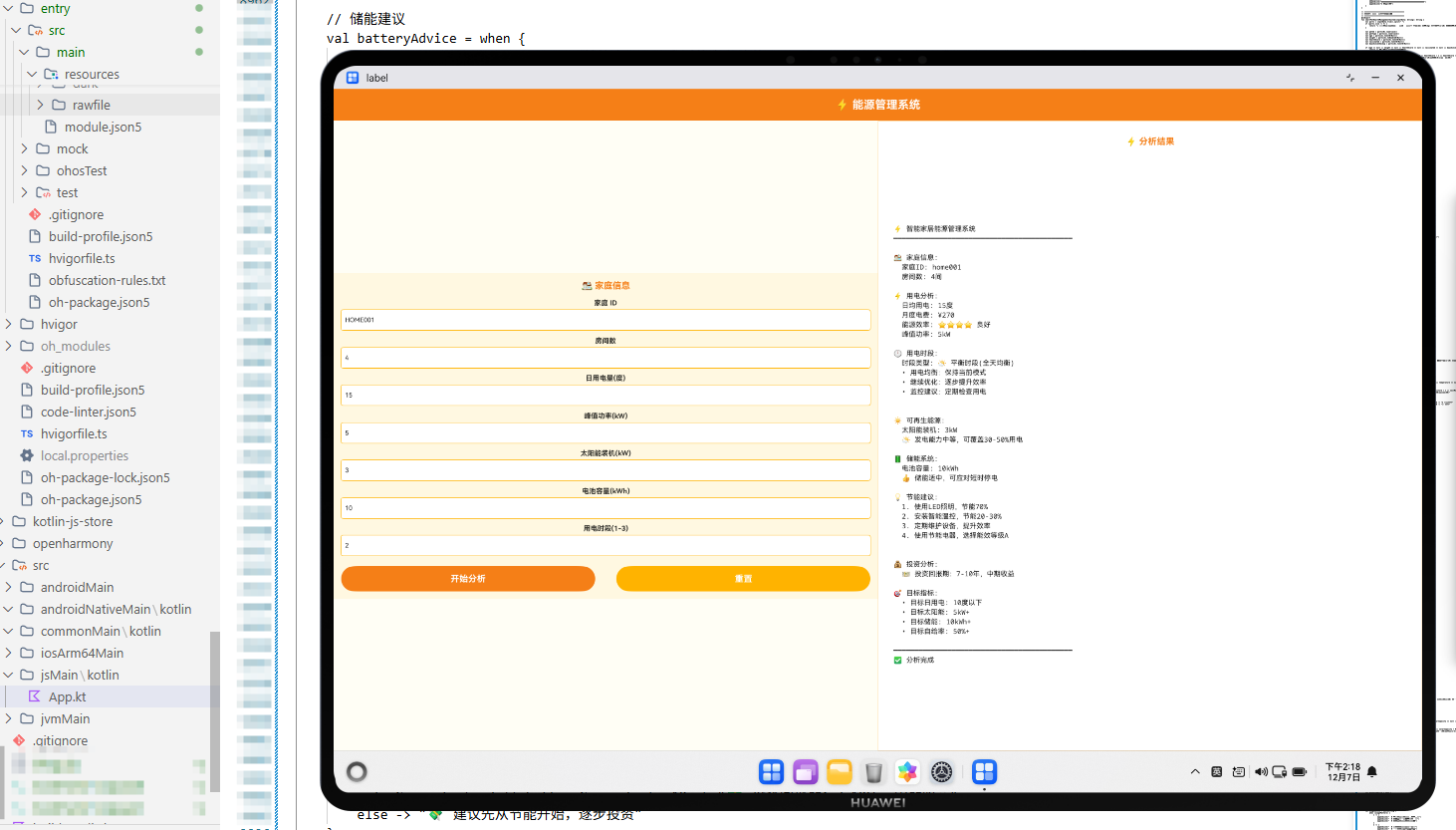Image resolution: width=1456 pixels, height=830 pixels.
Task: Focus the 太阳能装机(kW) input field
Action: [x=606, y=470]
